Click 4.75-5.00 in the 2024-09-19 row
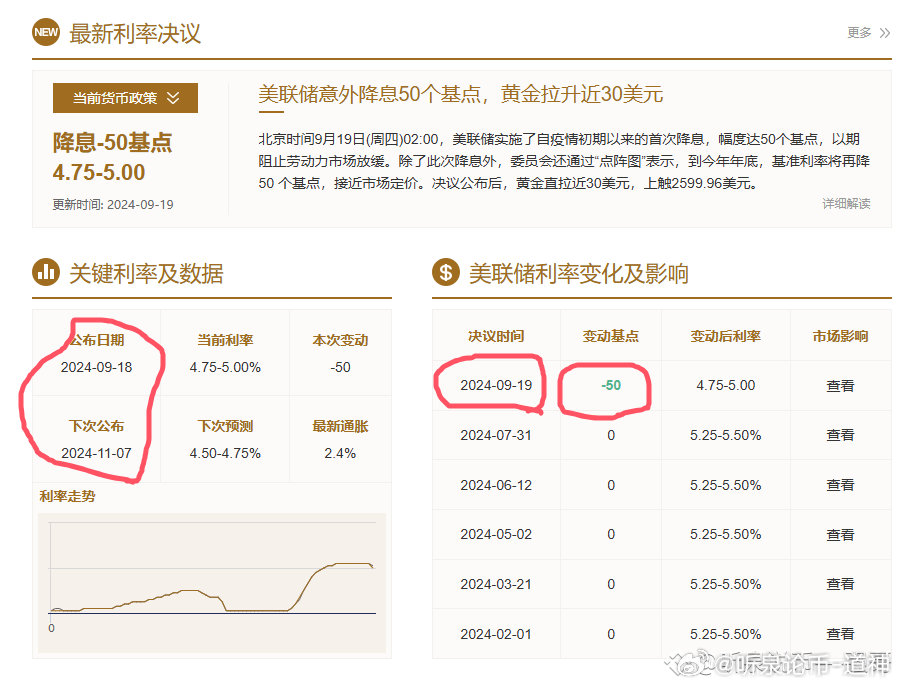The height and width of the screenshot is (685, 900). (726, 385)
